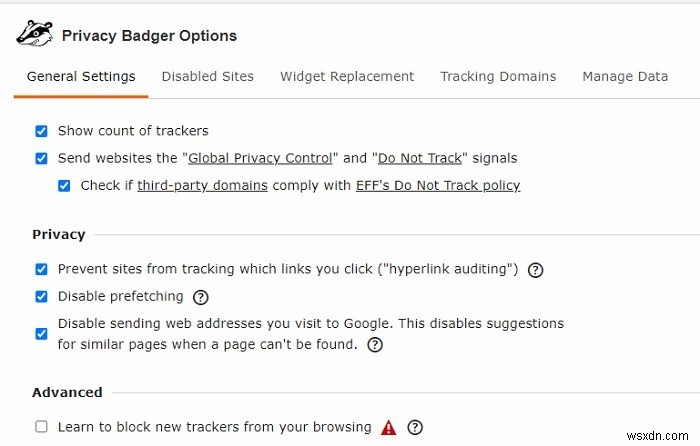Viewport: 700px width, 446px height.
Task: Go to the Tracking Domains tab
Action: [x=498, y=76]
